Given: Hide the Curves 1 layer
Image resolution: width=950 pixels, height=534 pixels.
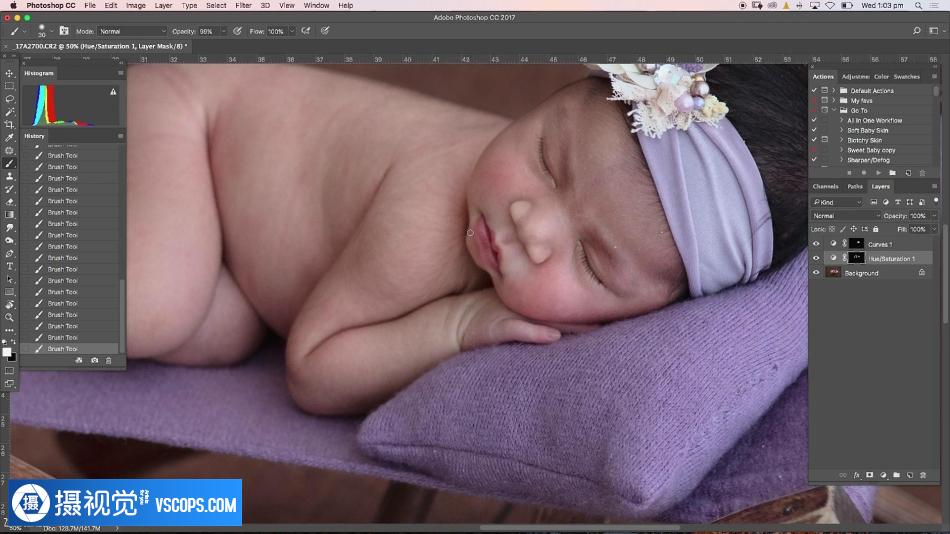Looking at the screenshot, I should [815, 244].
